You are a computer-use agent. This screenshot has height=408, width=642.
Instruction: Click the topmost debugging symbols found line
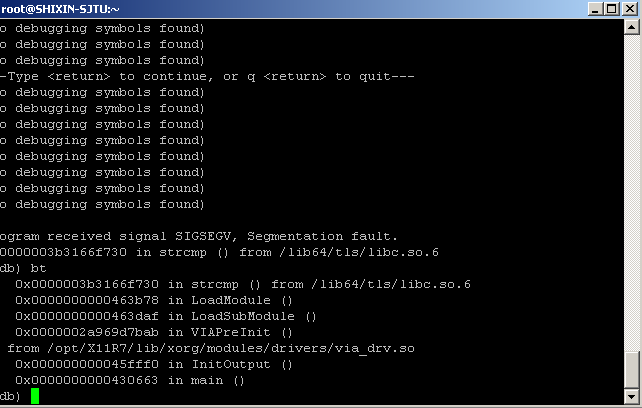[100, 28]
